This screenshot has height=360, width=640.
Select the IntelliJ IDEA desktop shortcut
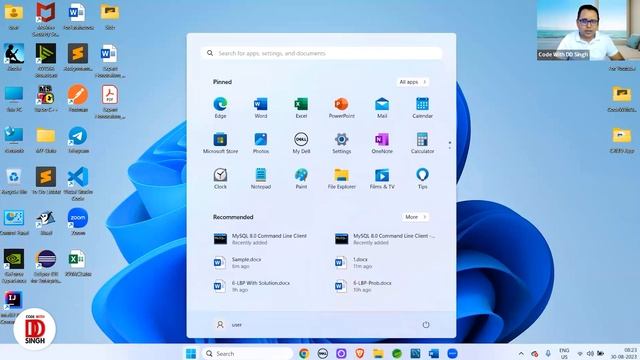(12, 307)
